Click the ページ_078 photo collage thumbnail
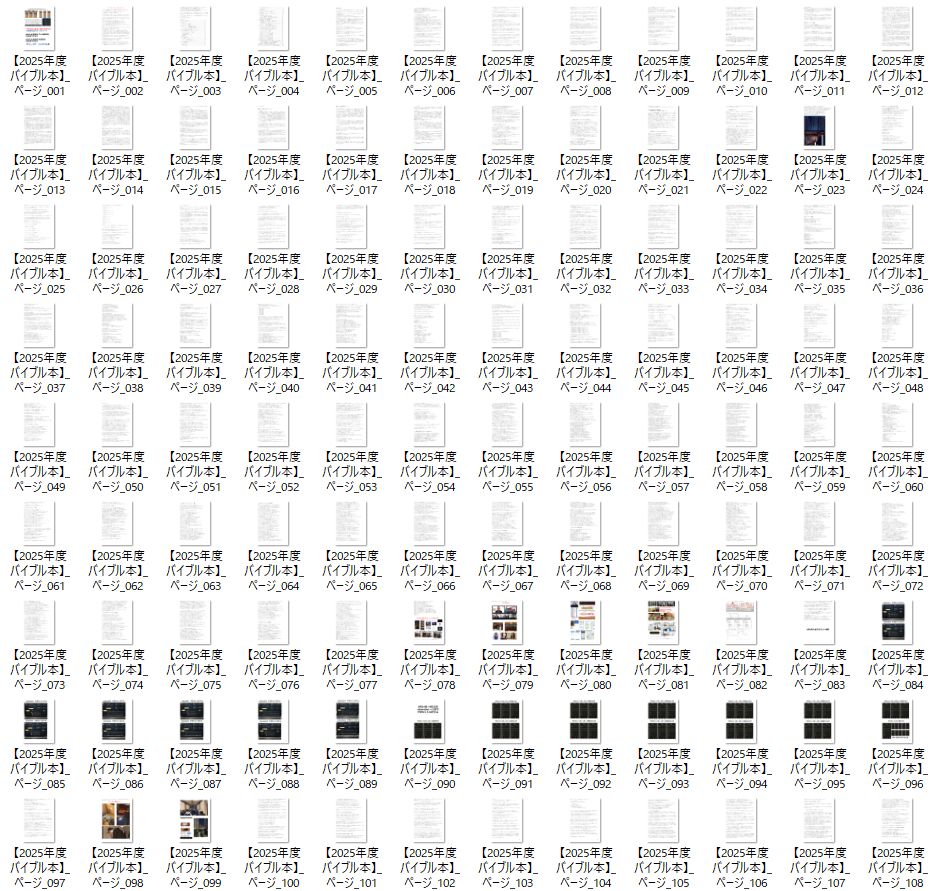 point(430,622)
